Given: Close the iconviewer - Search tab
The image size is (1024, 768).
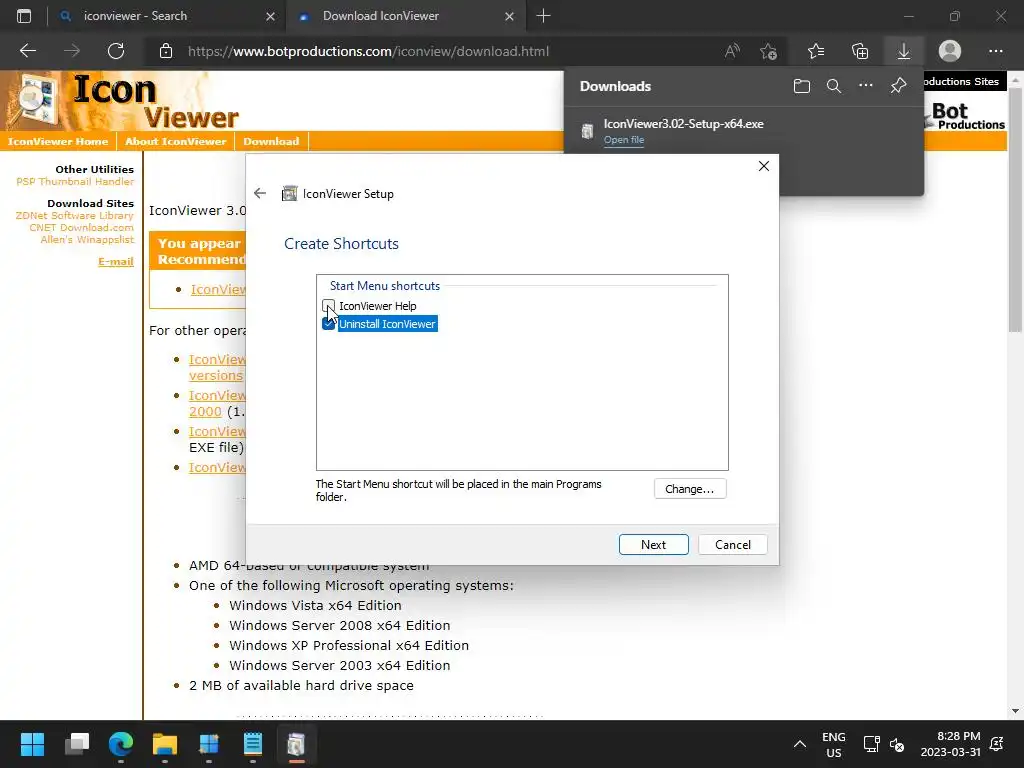Looking at the screenshot, I should point(270,16).
